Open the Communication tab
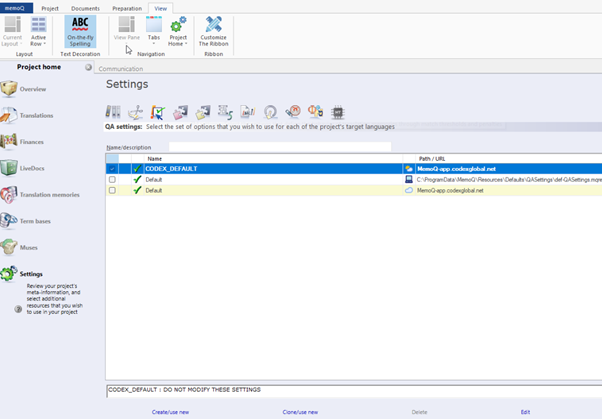 [121, 69]
